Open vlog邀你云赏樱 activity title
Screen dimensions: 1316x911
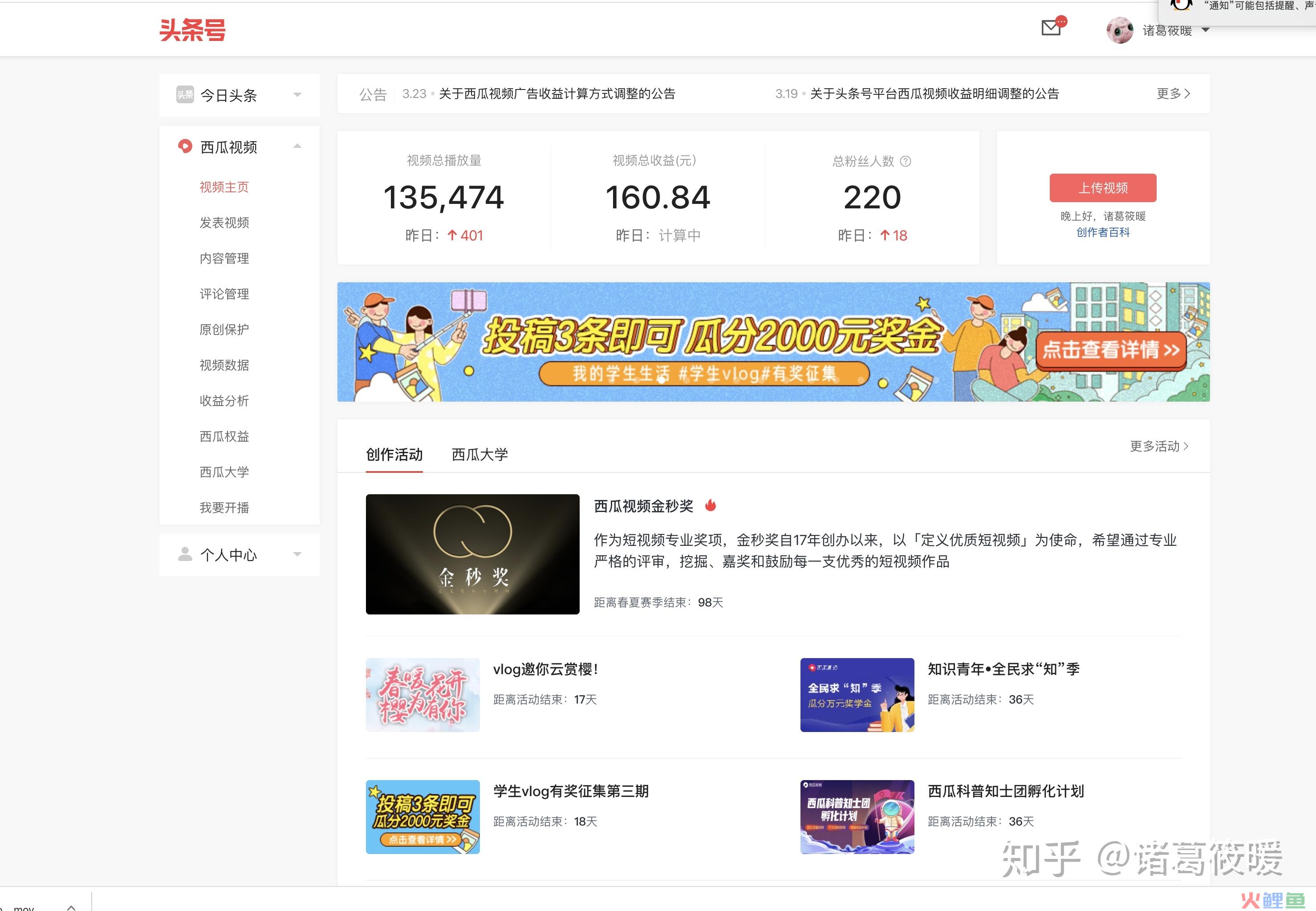tap(545, 670)
